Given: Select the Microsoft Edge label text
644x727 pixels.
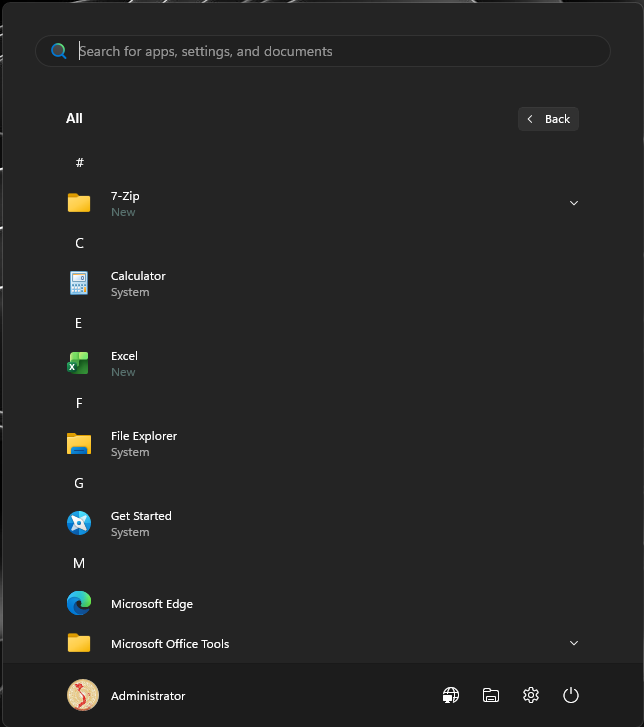Looking at the screenshot, I should coord(152,604).
